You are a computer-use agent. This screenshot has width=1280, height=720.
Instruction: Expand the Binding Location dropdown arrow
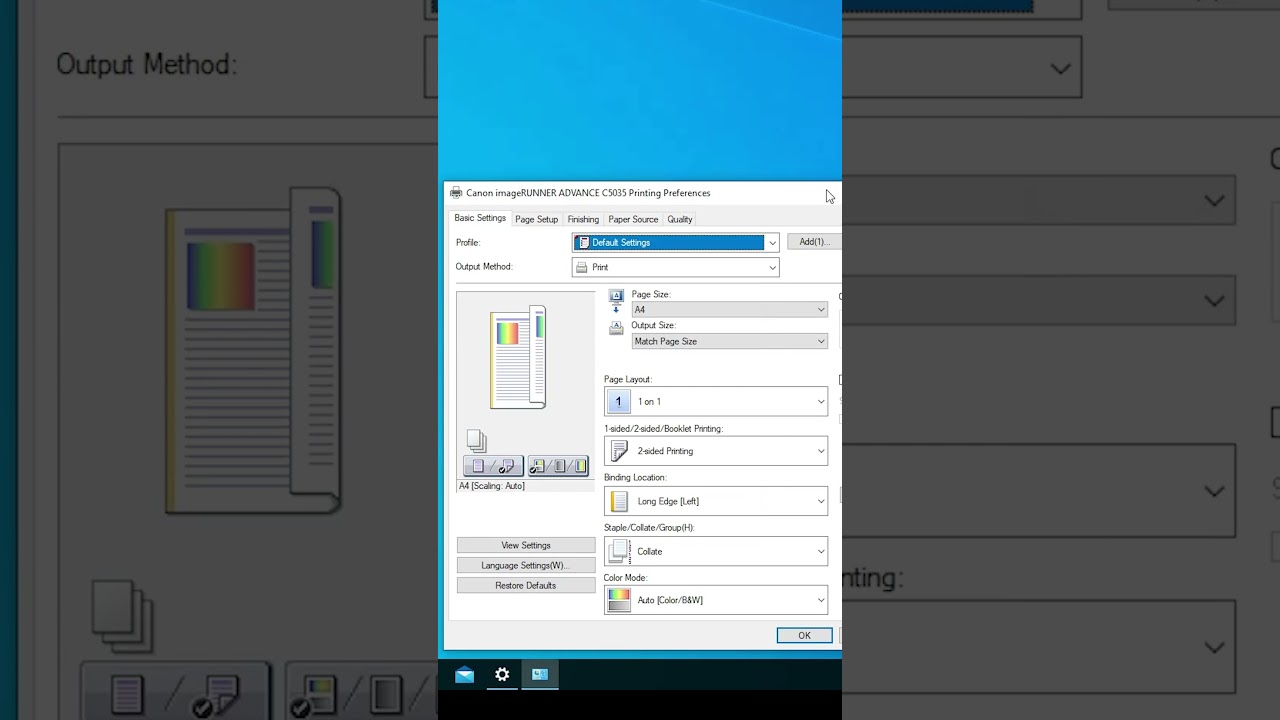[x=821, y=501]
